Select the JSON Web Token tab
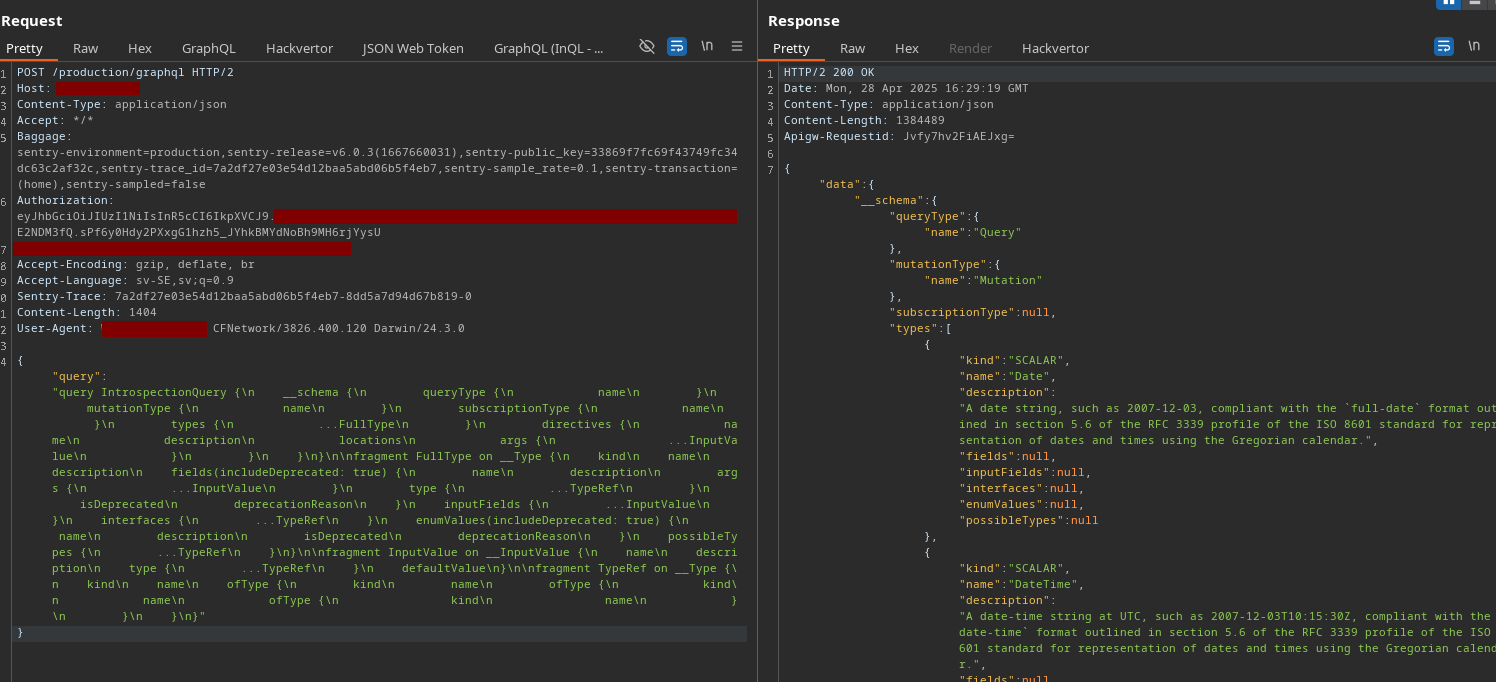The height and width of the screenshot is (682, 1496). (x=413, y=48)
